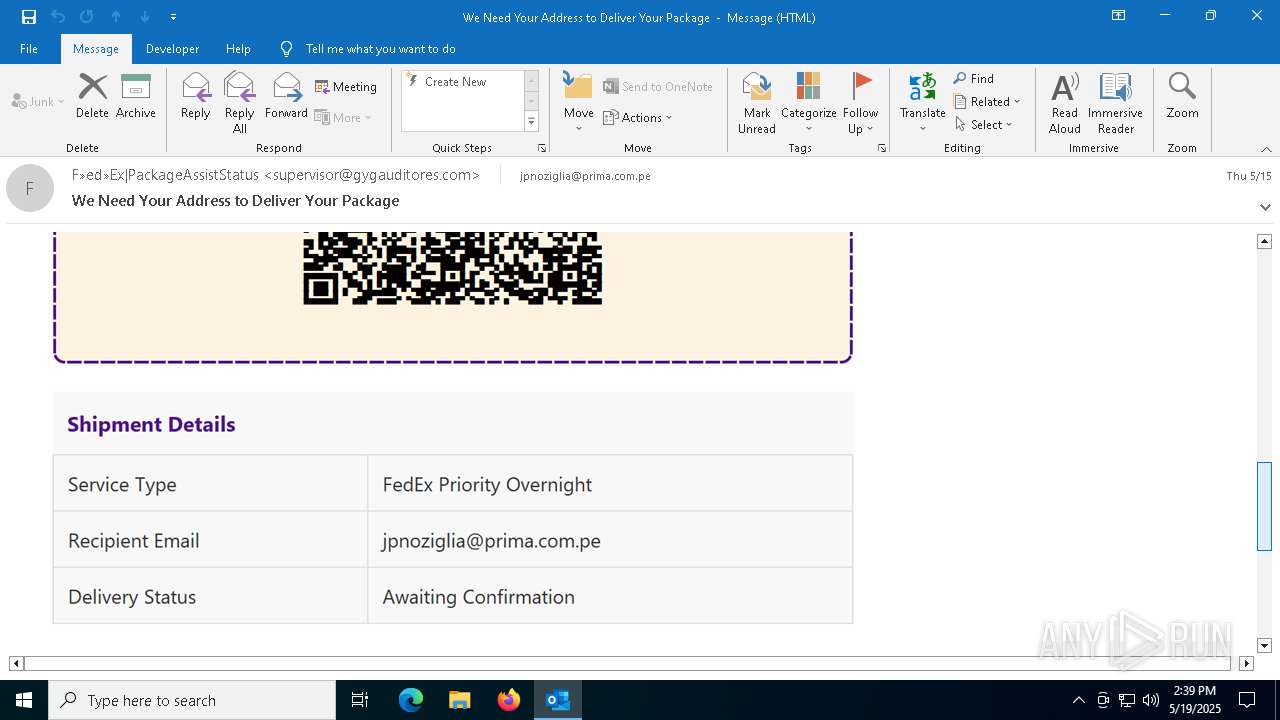1280x720 pixels.
Task: Click recipient jpnoziglia@prima.com.pe in header
Action: pos(585,176)
